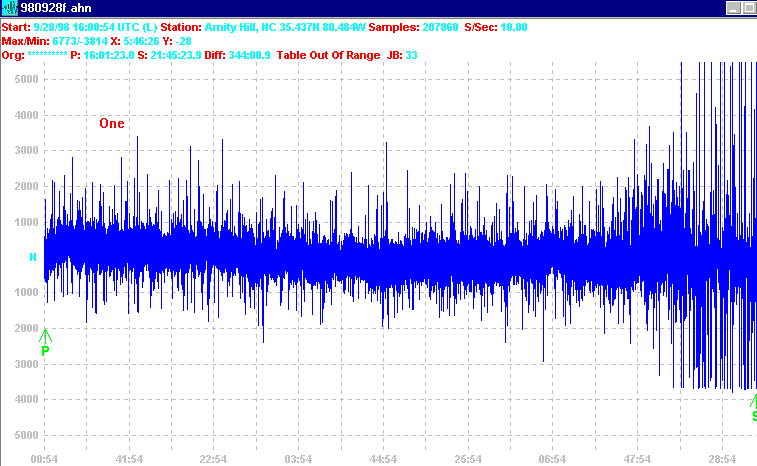Click the bottommost 5000 amplitude axis label
The height and width of the screenshot is (466, 757).
(x=26, y=435)
